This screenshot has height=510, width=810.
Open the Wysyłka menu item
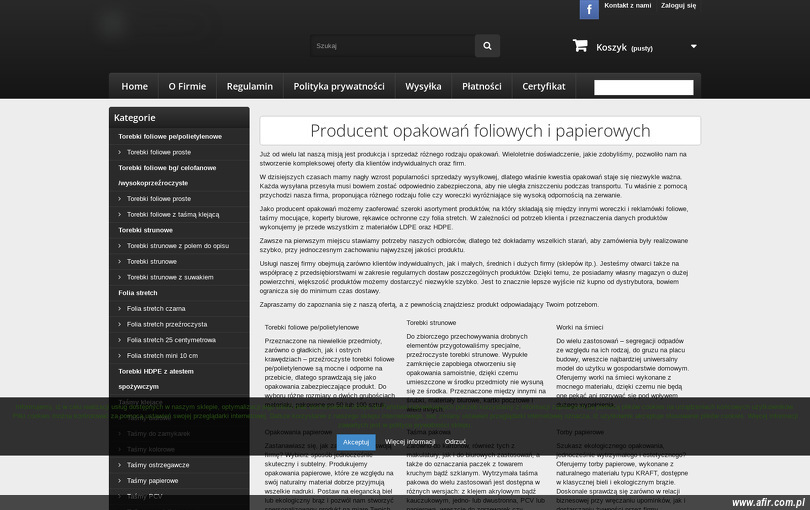[x=423, y=86]
